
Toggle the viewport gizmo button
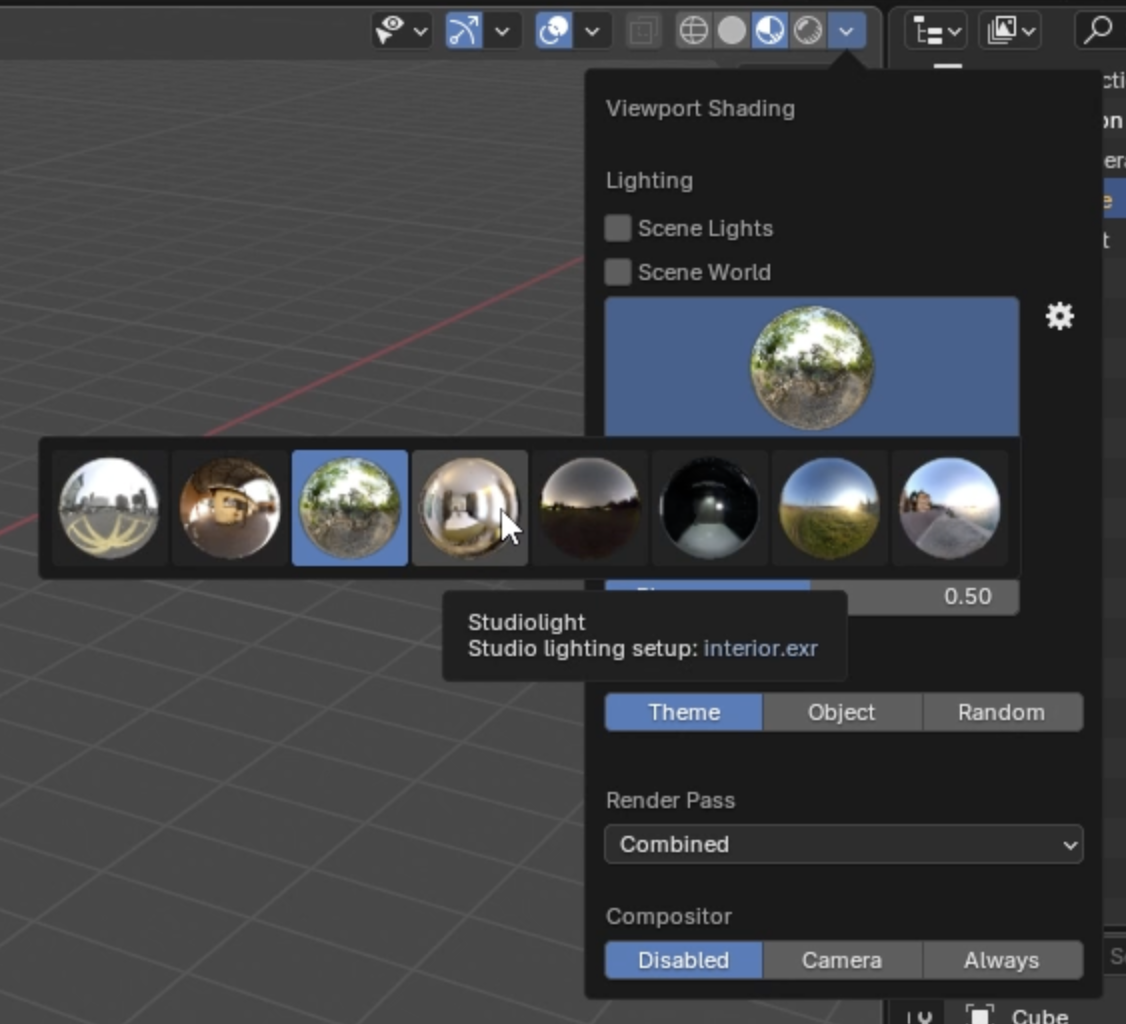464,31
